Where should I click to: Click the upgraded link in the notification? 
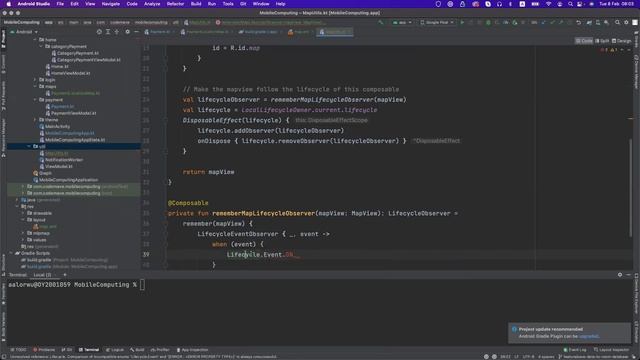588,336
